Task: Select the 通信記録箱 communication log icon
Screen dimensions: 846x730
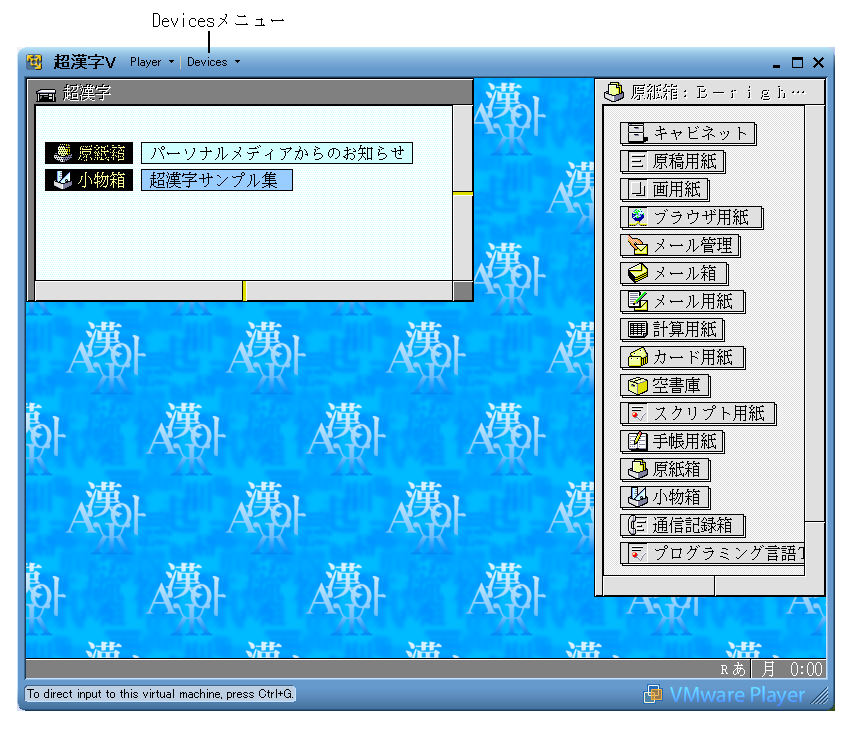Action: 636,526
